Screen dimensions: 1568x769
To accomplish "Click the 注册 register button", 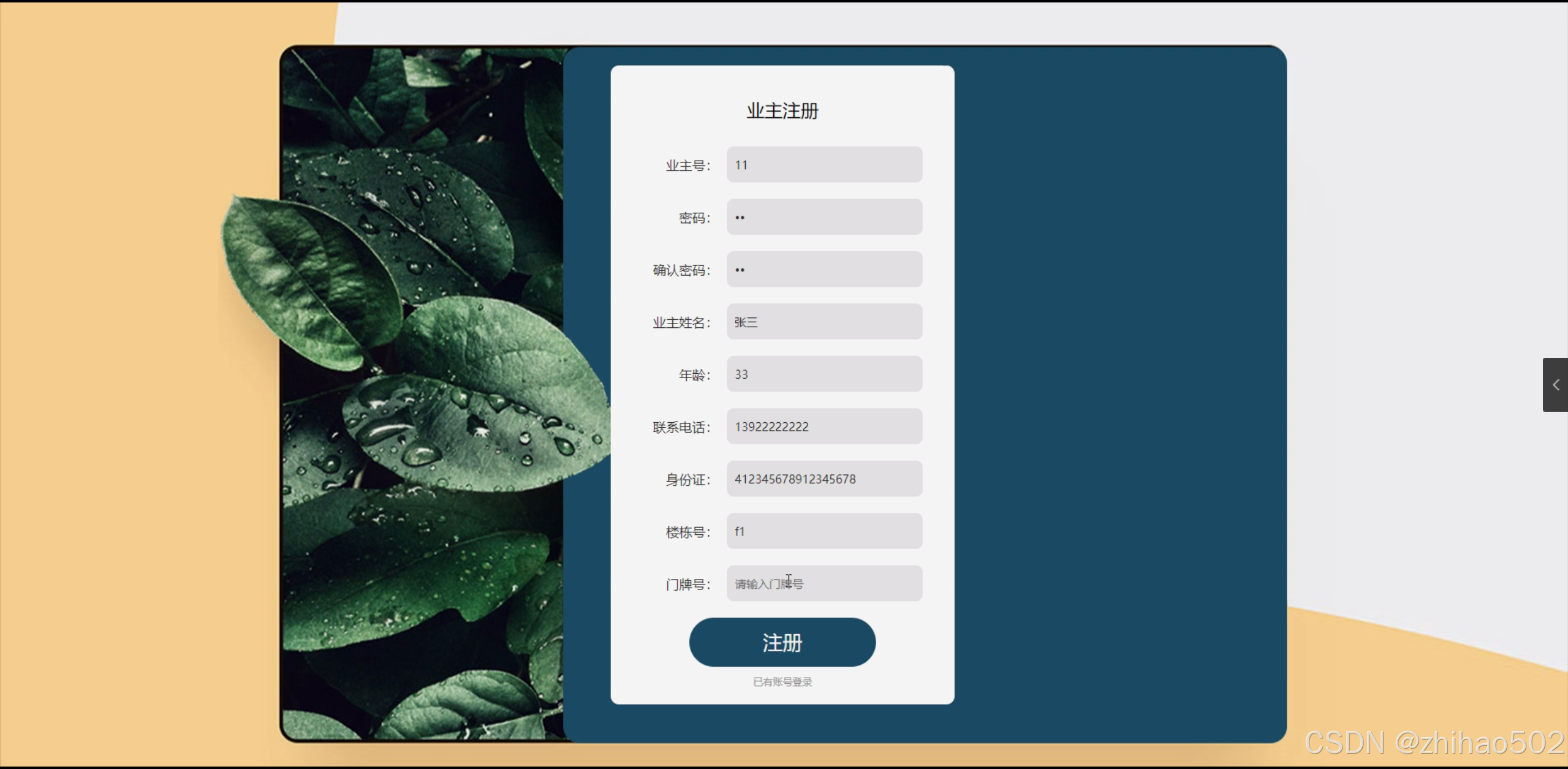I will (782, 642).
